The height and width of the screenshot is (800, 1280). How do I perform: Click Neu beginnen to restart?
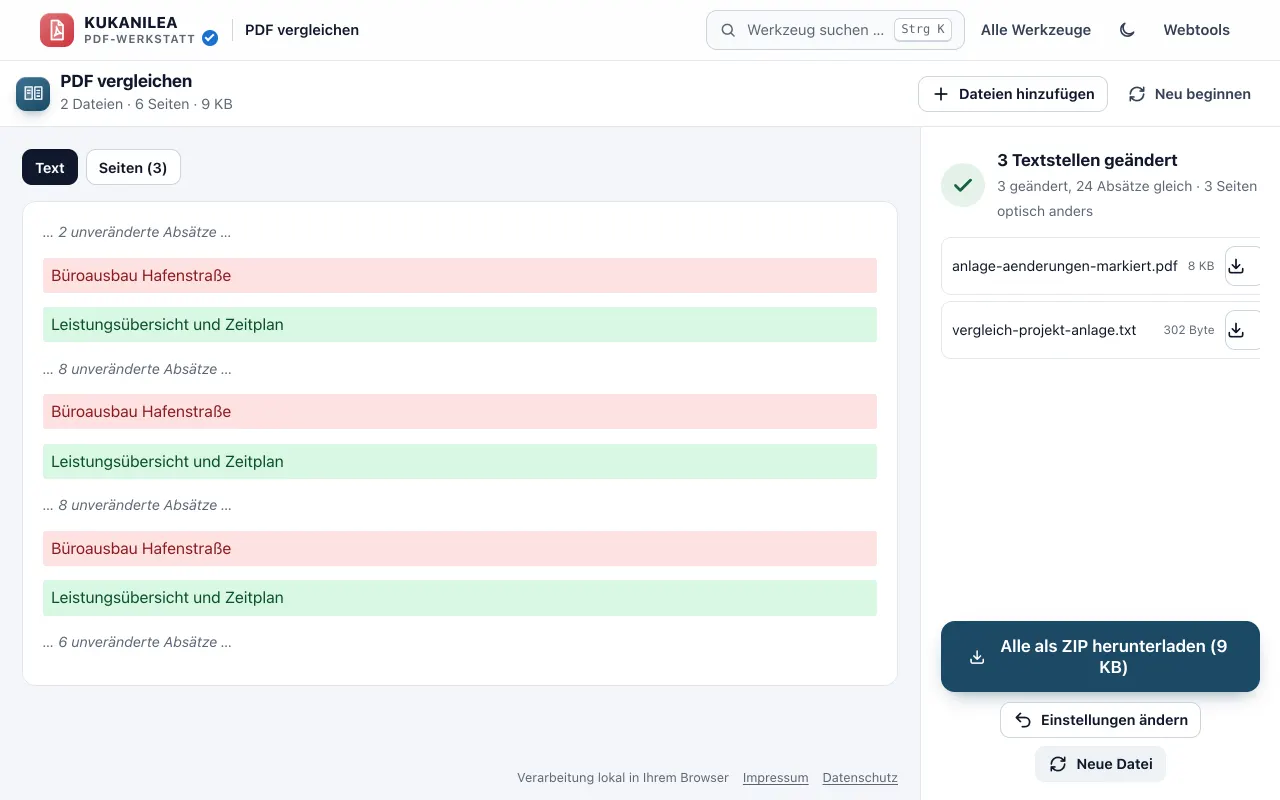1190,94
